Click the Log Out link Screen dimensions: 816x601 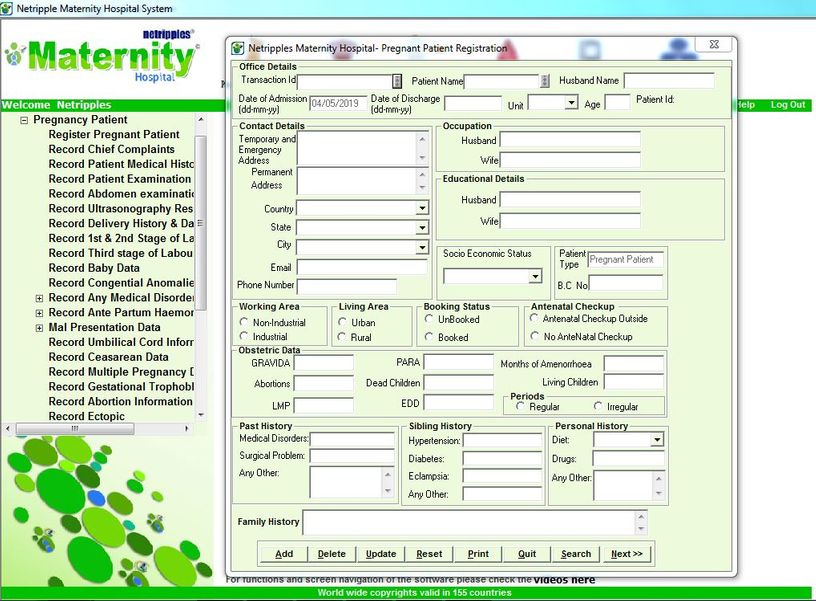[787, 105]
